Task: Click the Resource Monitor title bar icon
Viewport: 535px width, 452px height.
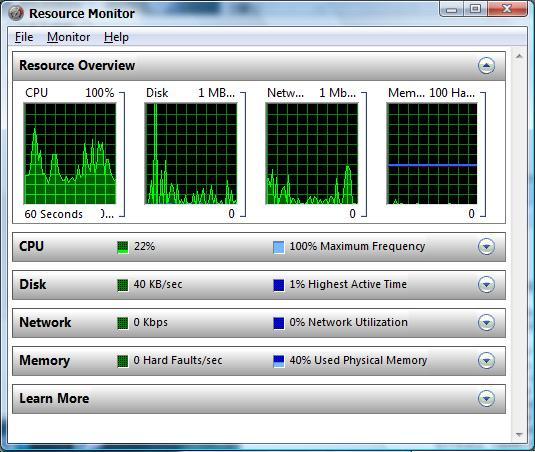Action: (16, 13)
